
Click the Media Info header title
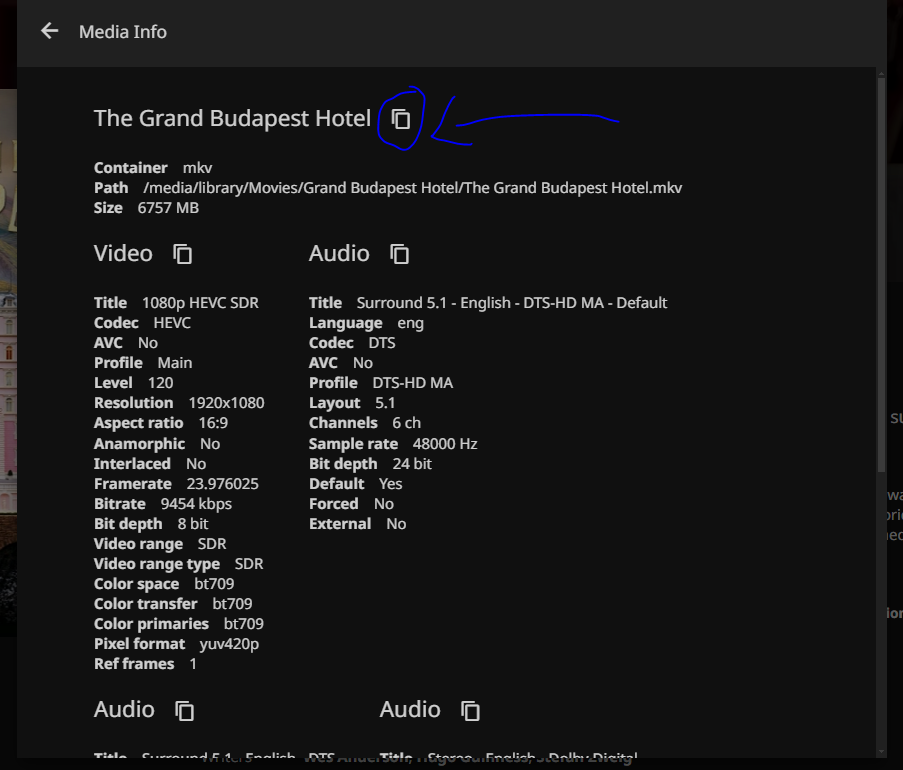pyautogui.click(x=123, y=32)
